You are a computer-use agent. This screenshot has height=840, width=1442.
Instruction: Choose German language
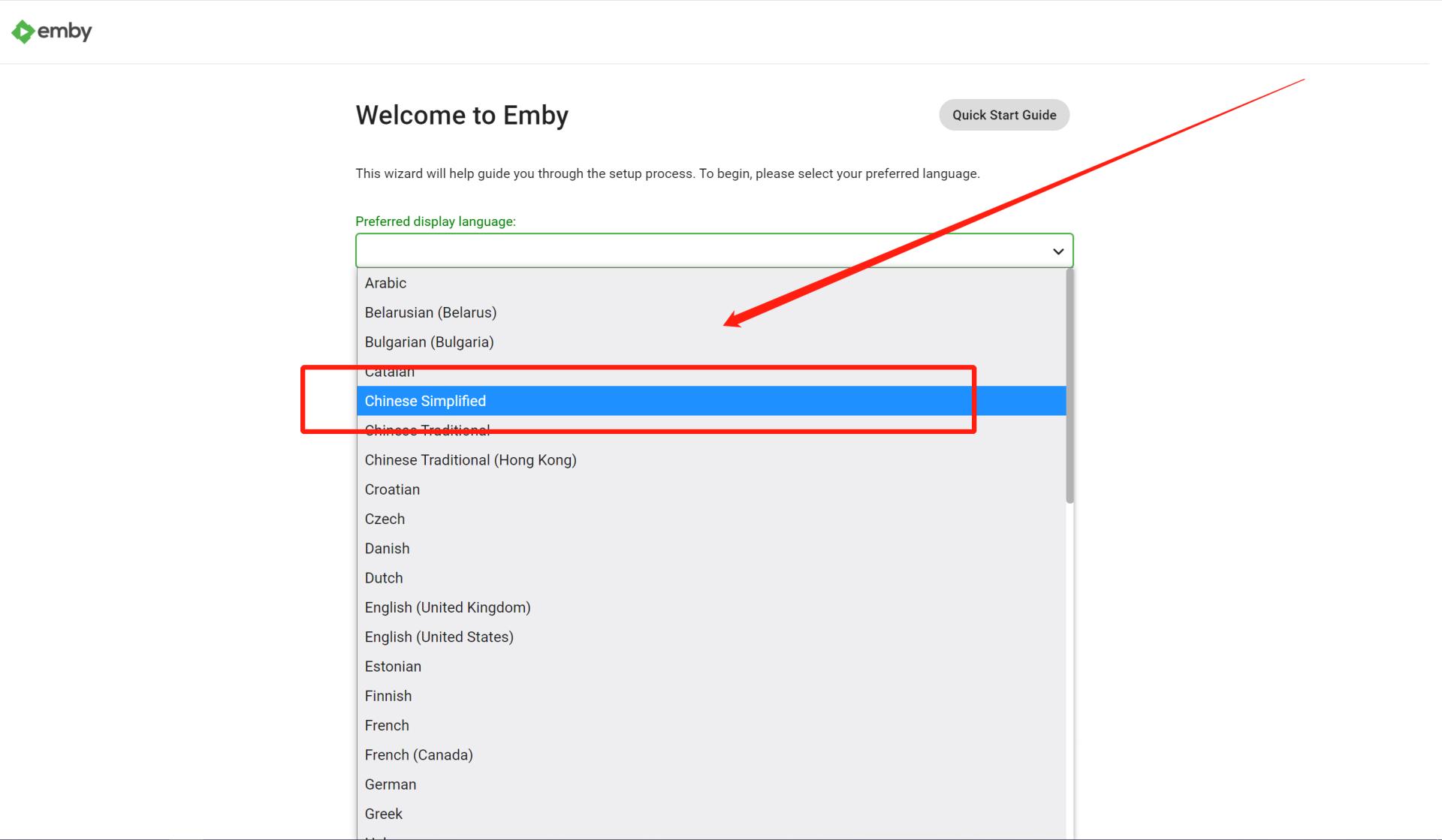(x=390, y=784)
